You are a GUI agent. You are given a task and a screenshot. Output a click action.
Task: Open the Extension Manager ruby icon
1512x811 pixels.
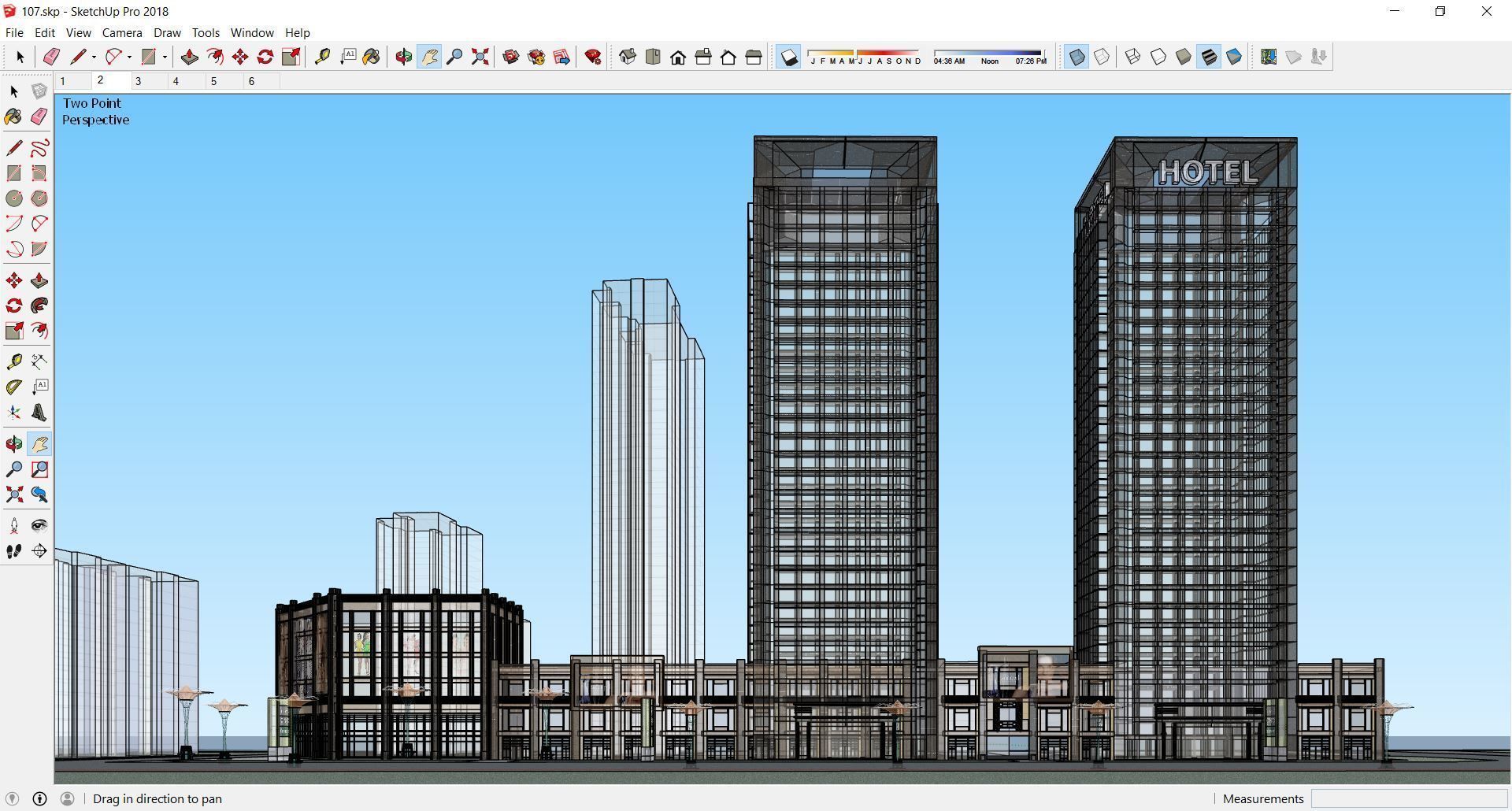tap(593, 57)
